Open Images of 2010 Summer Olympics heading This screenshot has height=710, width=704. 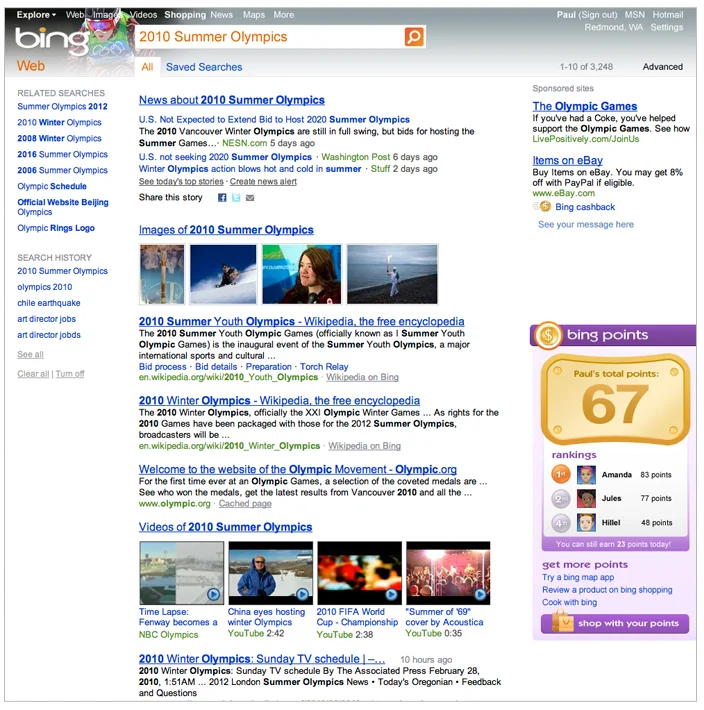pos(226,230)
